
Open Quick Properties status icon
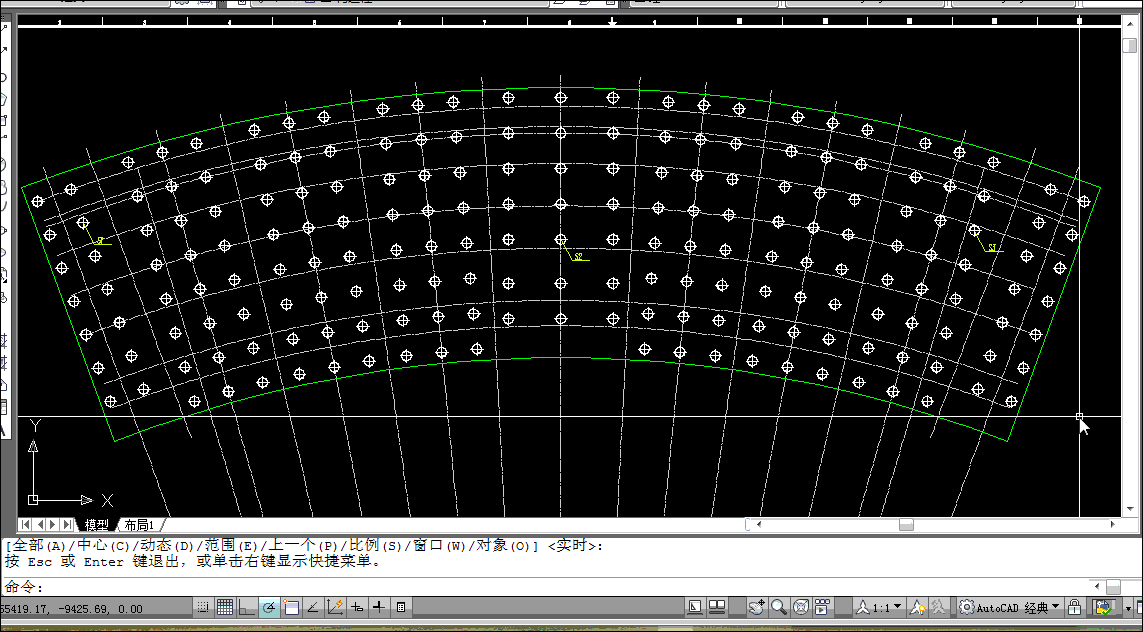click(x=401, y=607)
